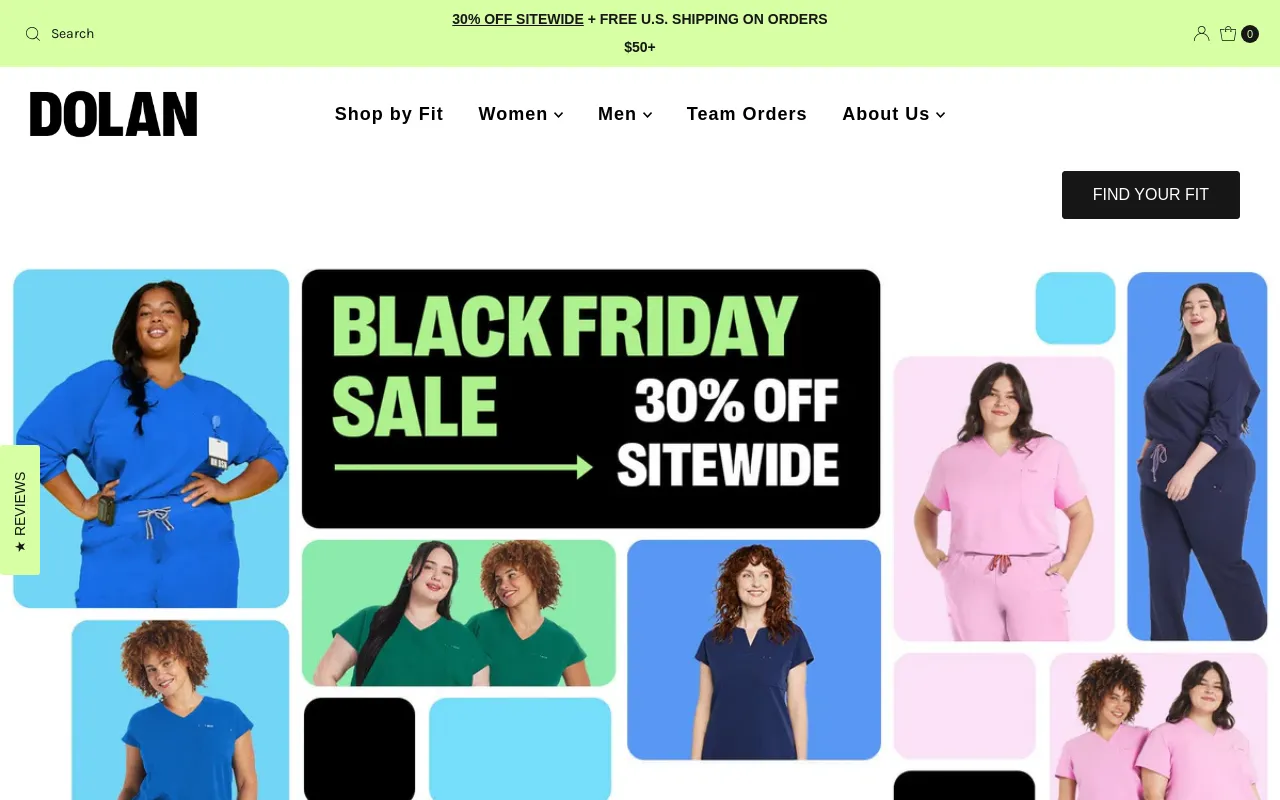1280x800 pixels.
Task: Click the navy scrub top model image
Action: point(754,650)
